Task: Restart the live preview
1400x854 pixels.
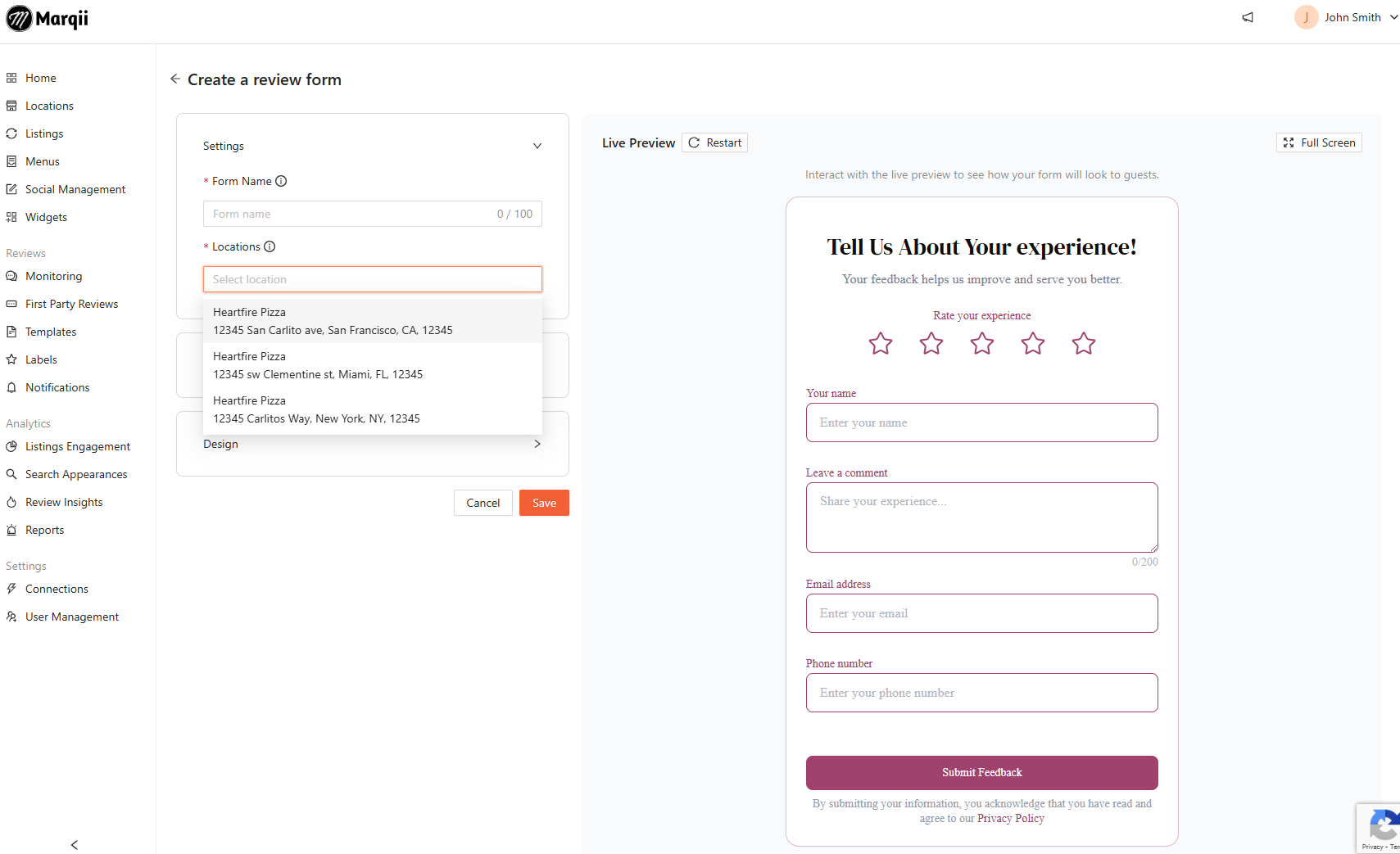Action: pyautogui.click(x=714, y=142)
